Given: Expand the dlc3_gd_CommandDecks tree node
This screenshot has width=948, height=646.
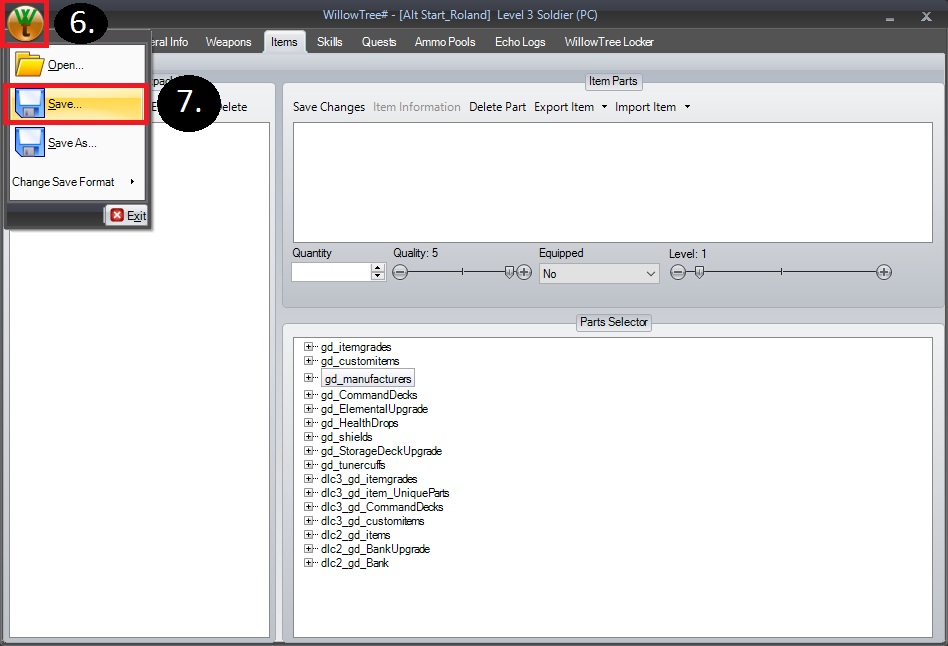Looking at the screenshot, I should (309, 507).
